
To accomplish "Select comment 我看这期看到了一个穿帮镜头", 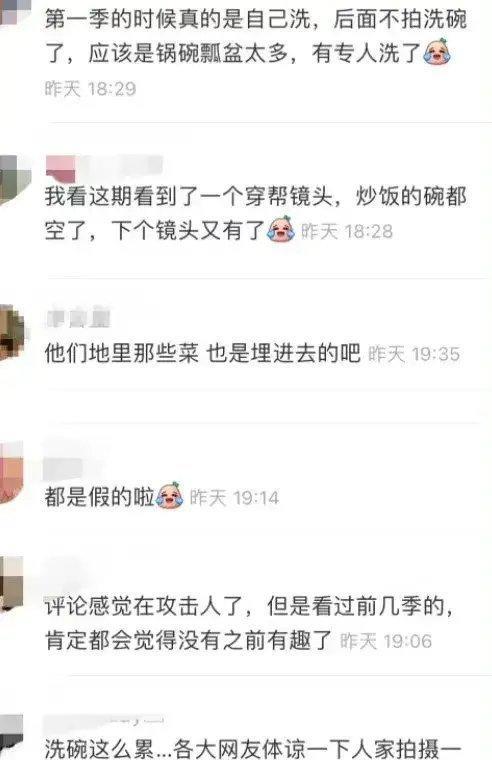I will click(256, 213).
